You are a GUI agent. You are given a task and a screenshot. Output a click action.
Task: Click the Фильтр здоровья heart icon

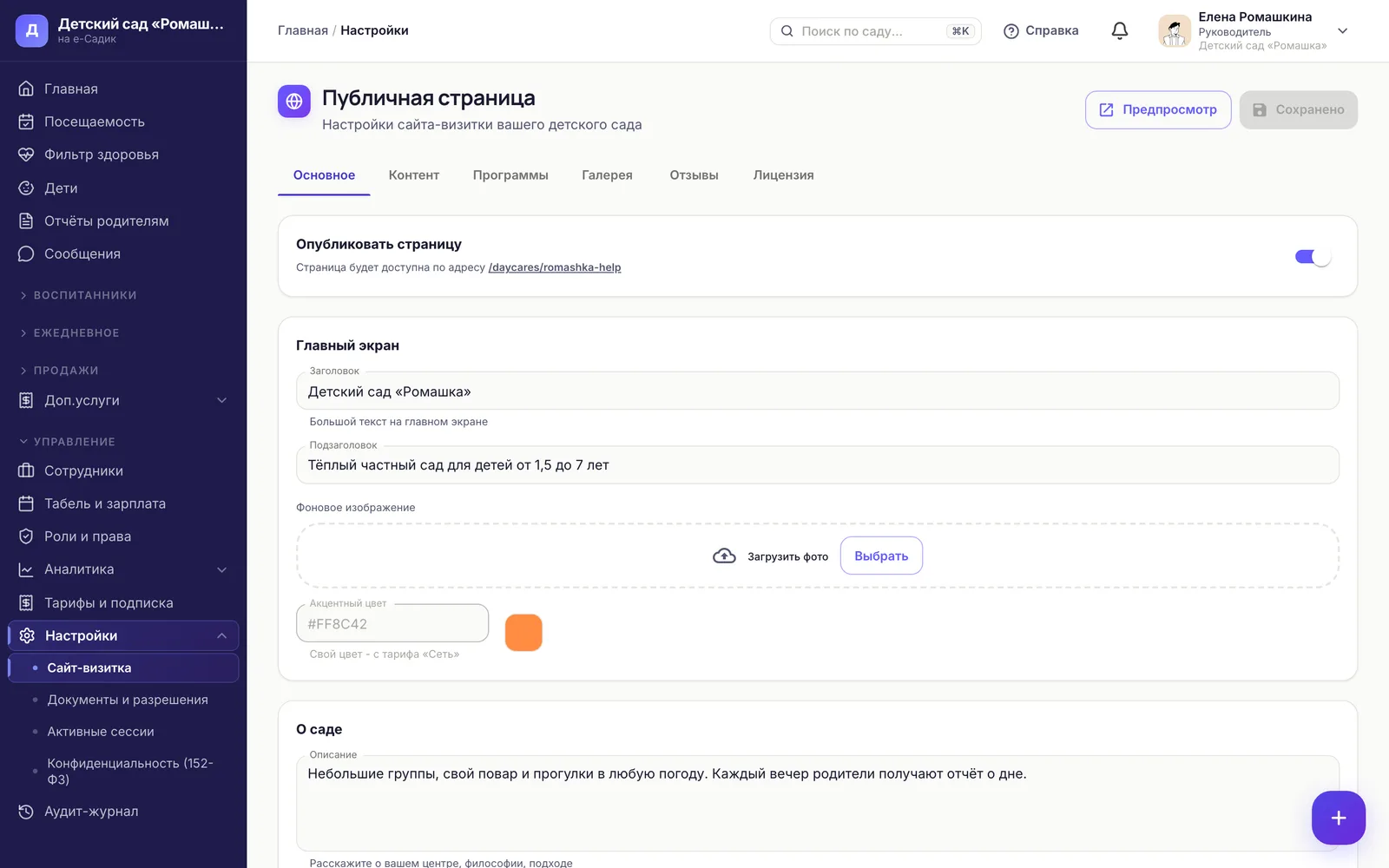[26, 155]
